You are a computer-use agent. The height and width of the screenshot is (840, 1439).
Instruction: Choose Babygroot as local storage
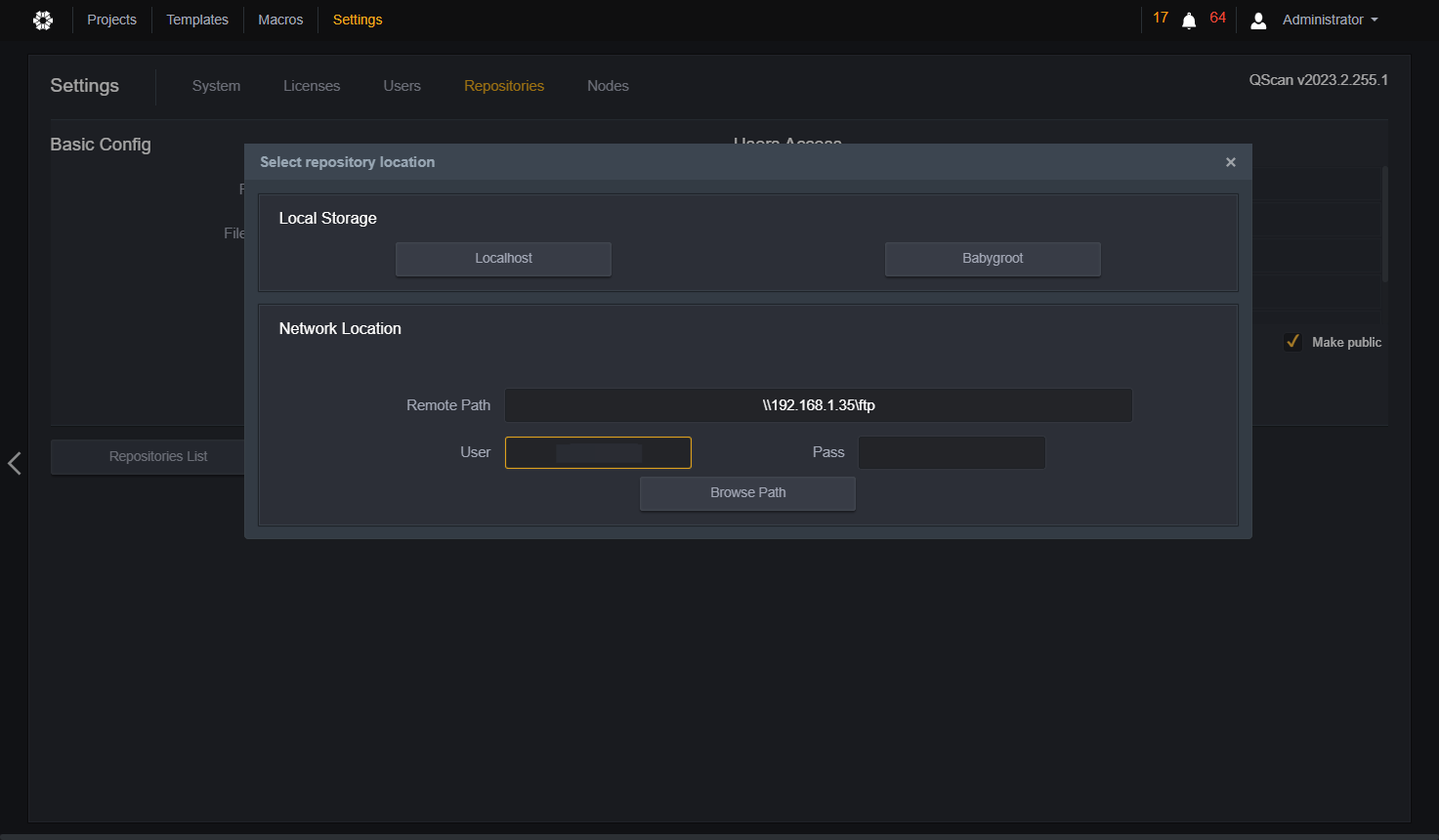click(x=993, y=259)
